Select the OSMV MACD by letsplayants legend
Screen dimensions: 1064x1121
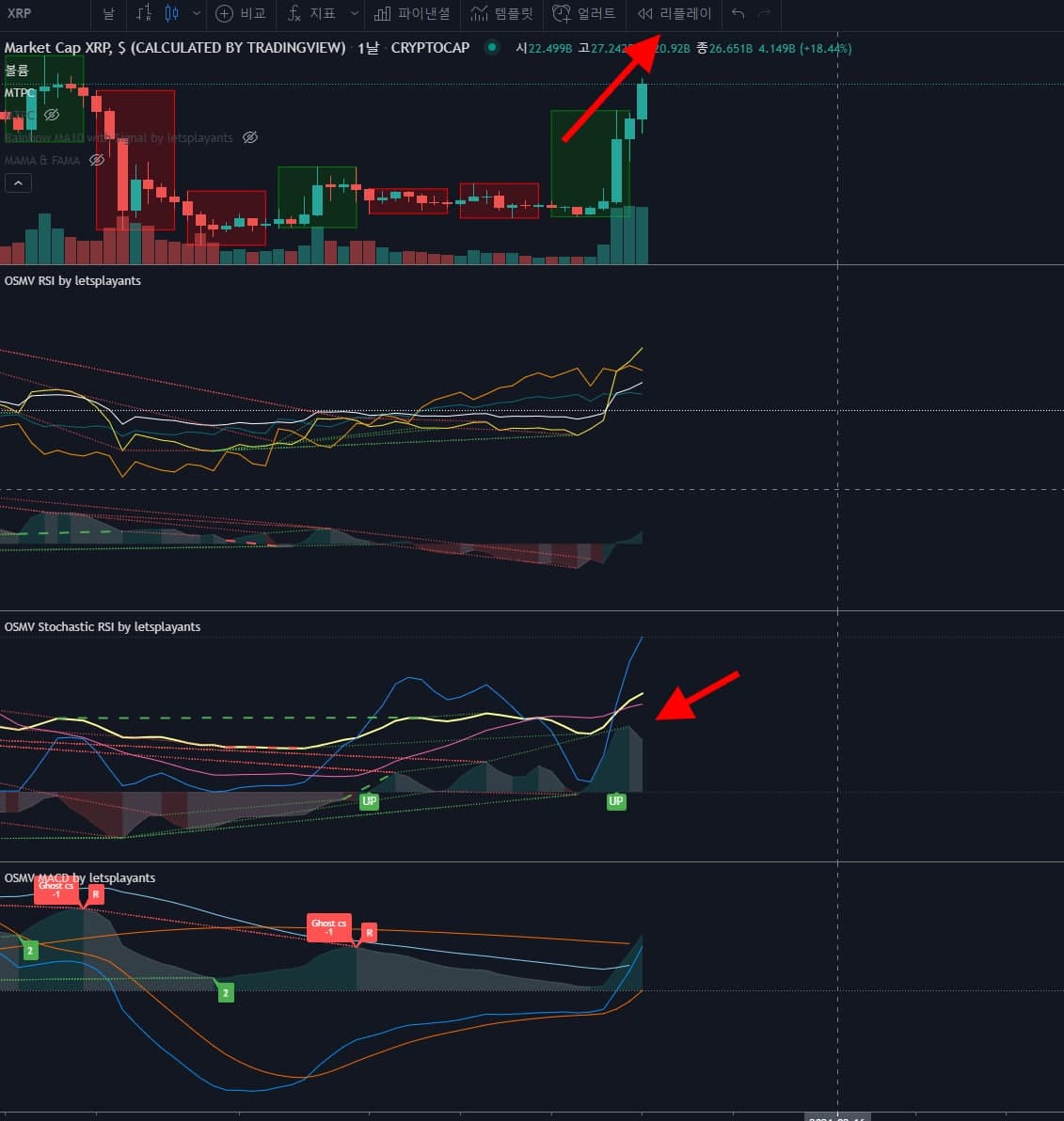[79, 878]
